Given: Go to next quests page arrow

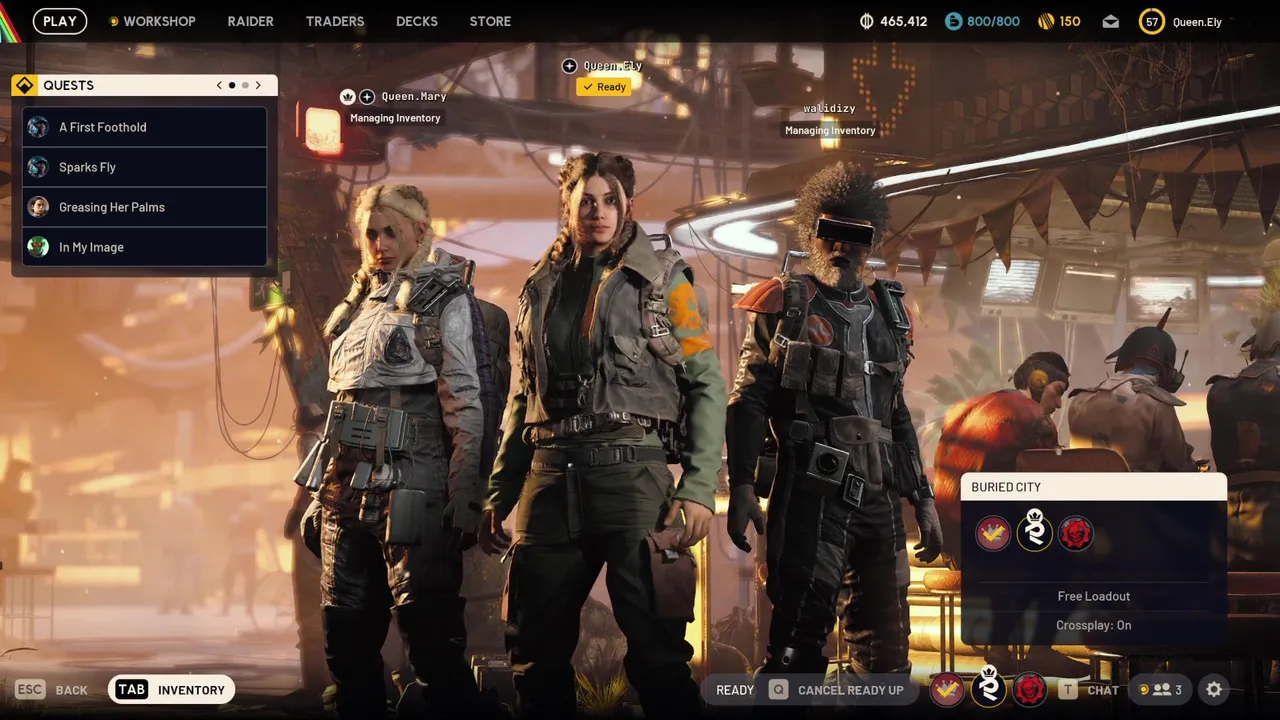Looking at the screenshot, I should coord(258,85).
